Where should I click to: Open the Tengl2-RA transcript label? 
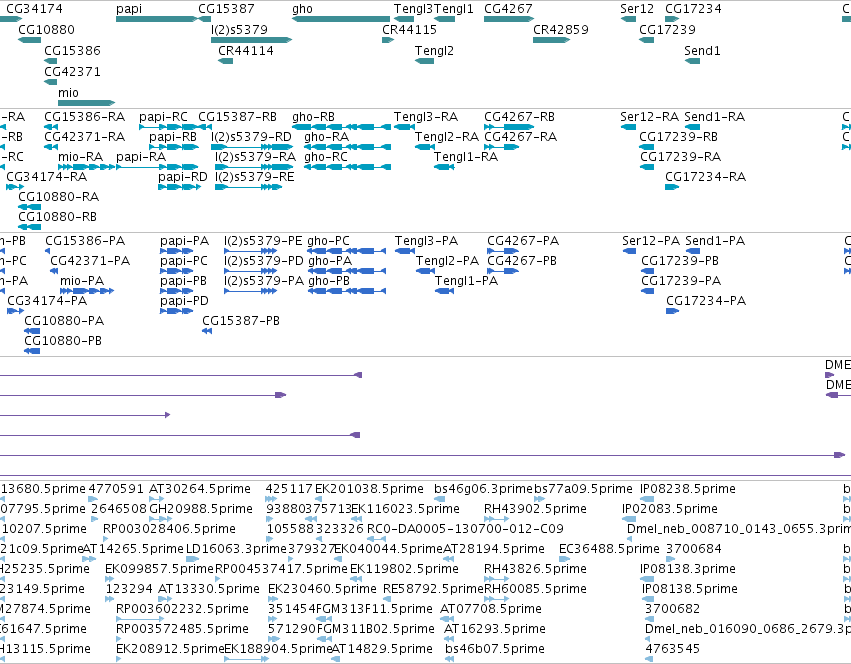pos(447,136)
